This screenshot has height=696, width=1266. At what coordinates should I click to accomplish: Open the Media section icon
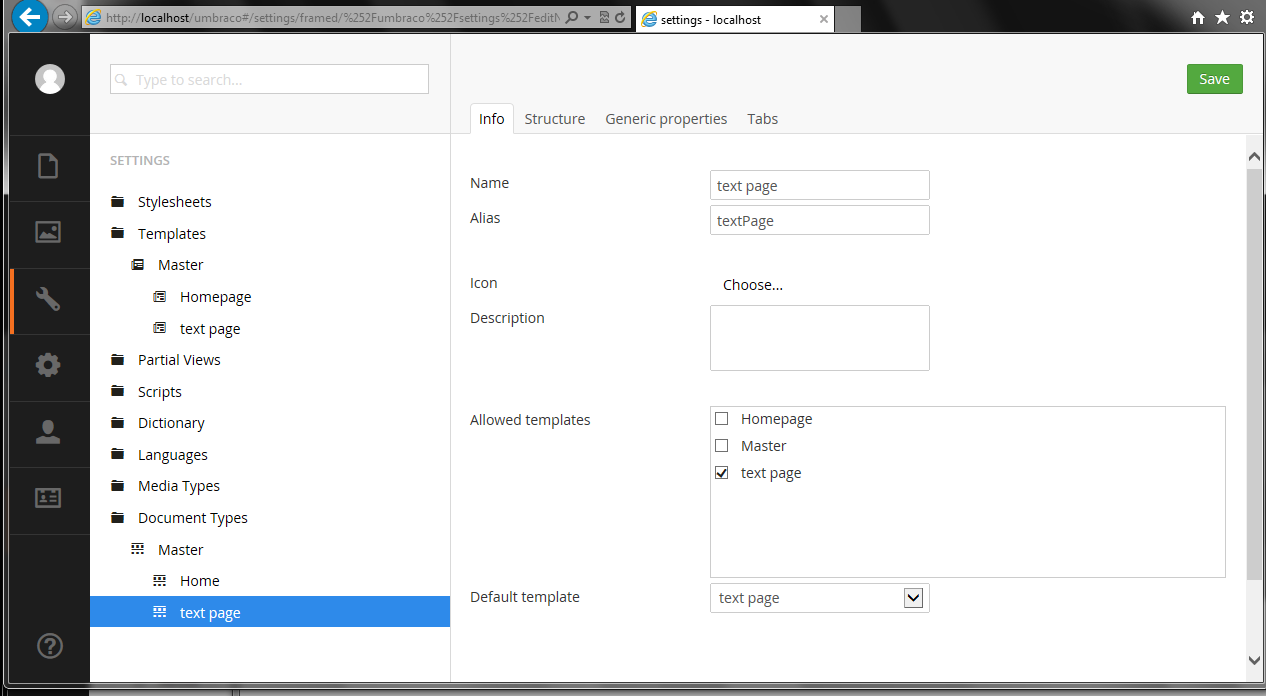tap(48, 232)
